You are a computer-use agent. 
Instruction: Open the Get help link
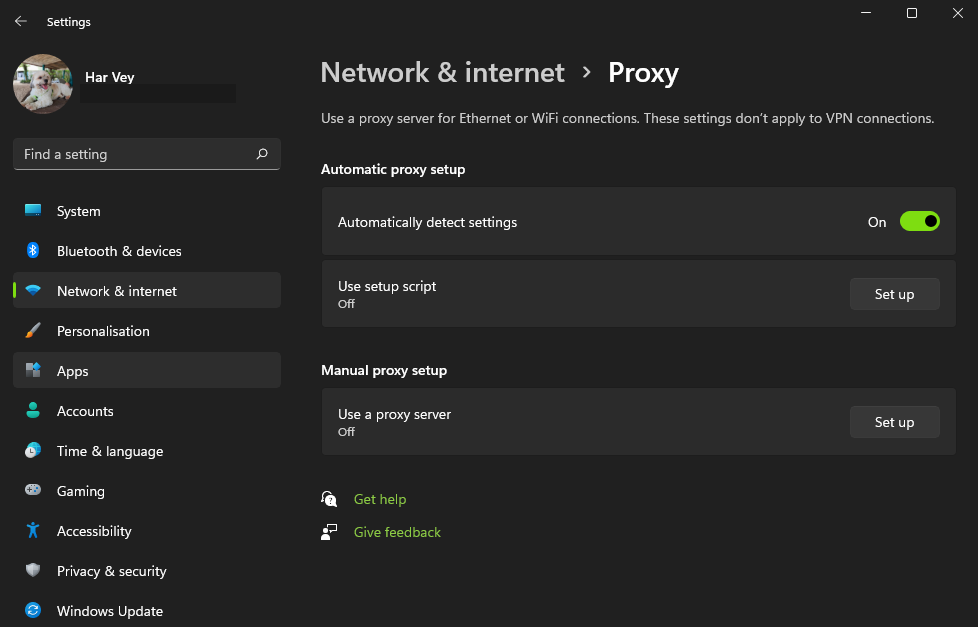[x=380, y=499]
